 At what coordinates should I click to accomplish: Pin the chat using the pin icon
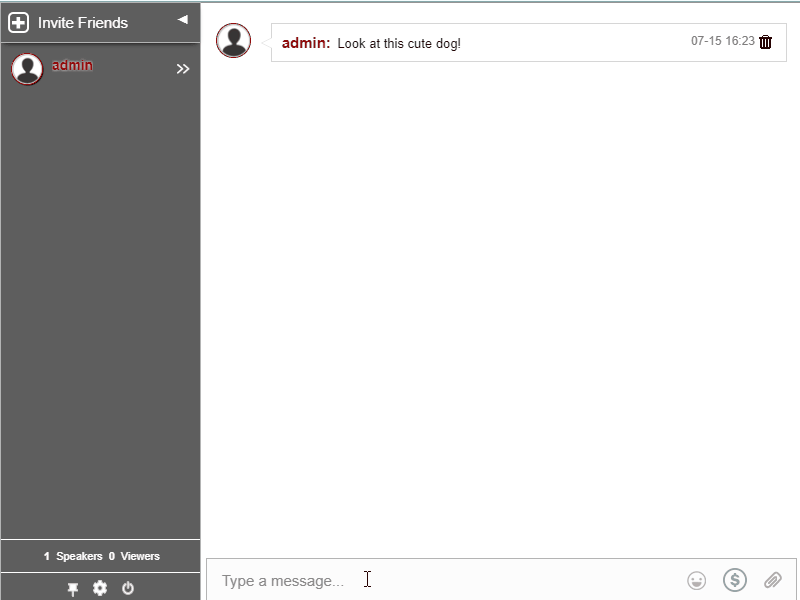[72, 588]
